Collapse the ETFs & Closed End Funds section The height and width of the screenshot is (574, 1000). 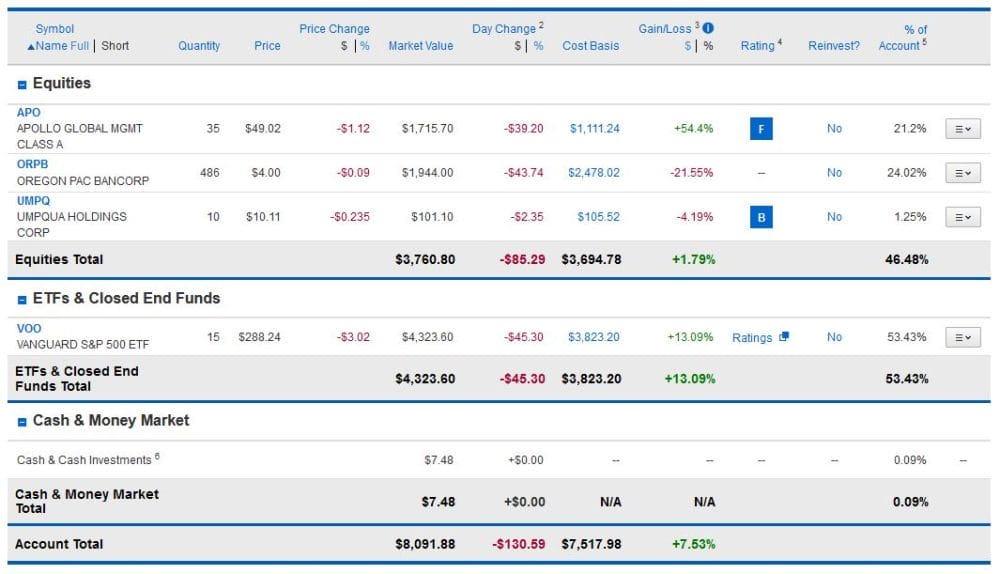click(x=22, y=299)
